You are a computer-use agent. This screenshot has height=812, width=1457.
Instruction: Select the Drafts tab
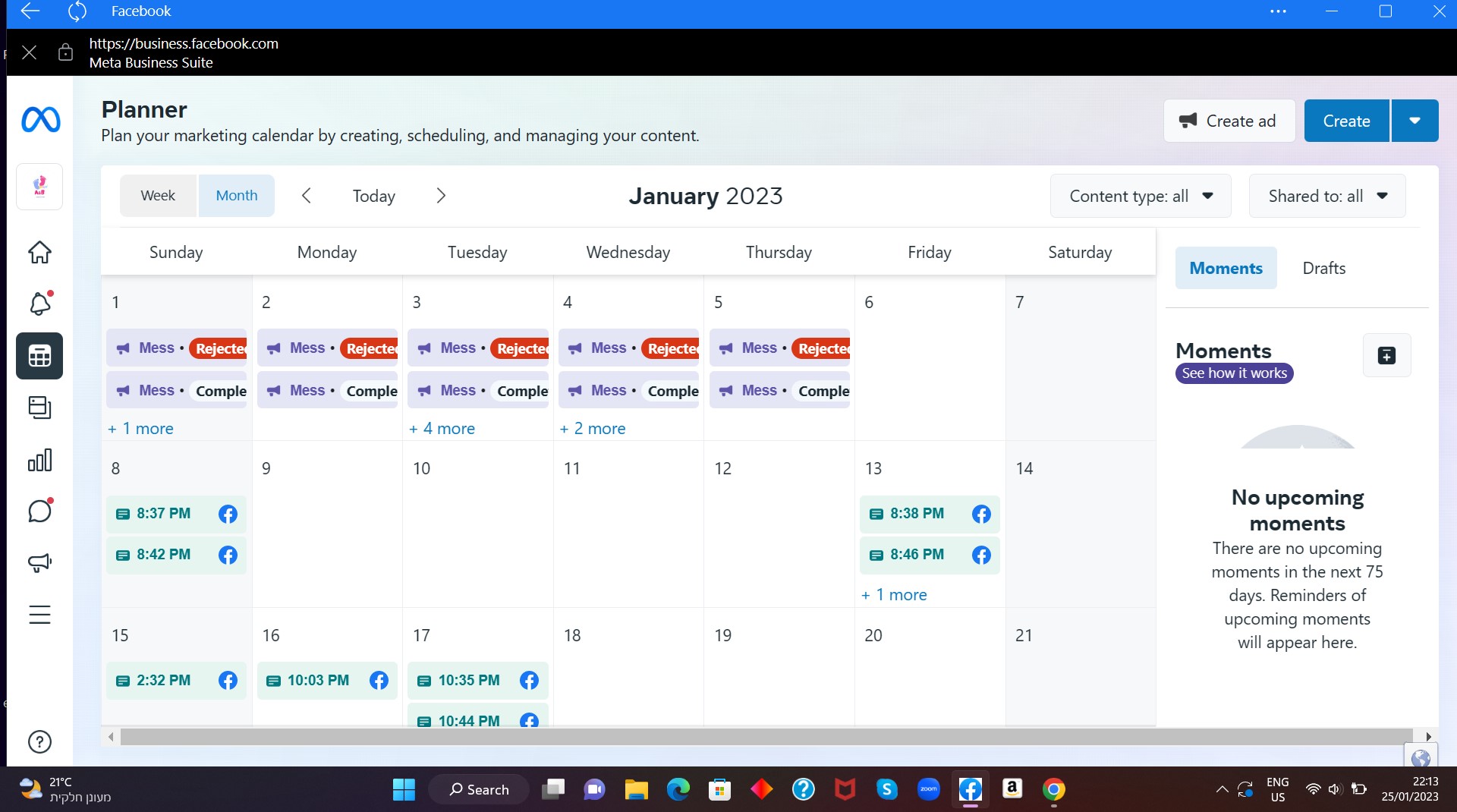click(1323, 268)
